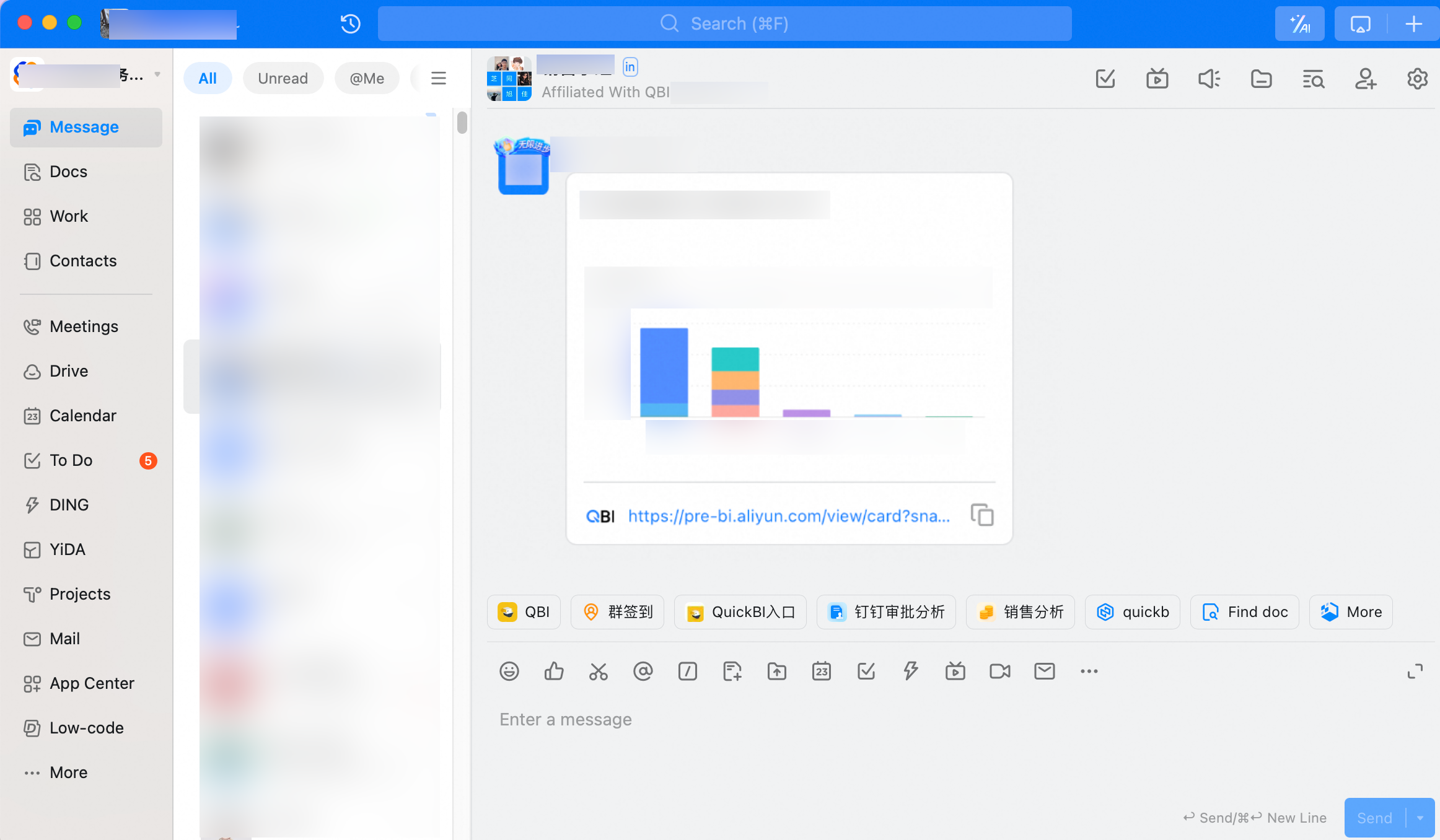
Task: Open group settings gear icon
Action: tap(1417, 79)
